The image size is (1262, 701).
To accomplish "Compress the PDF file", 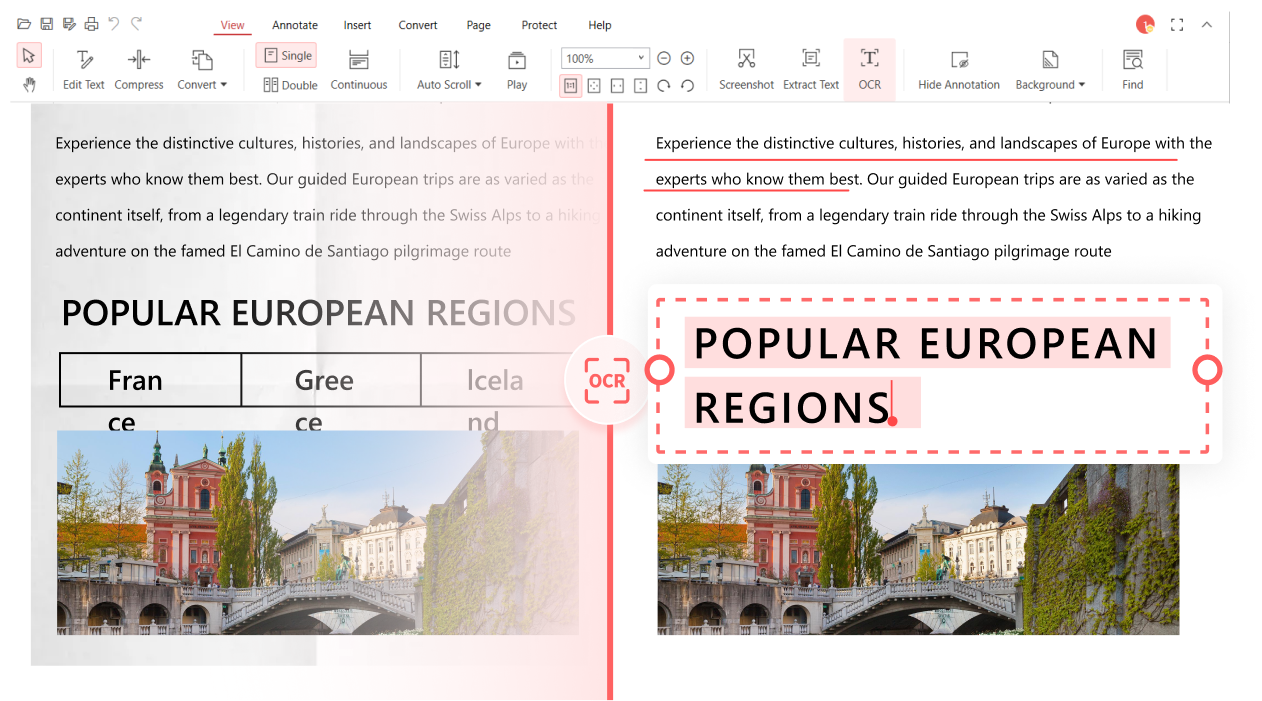I will click(139, 70).
